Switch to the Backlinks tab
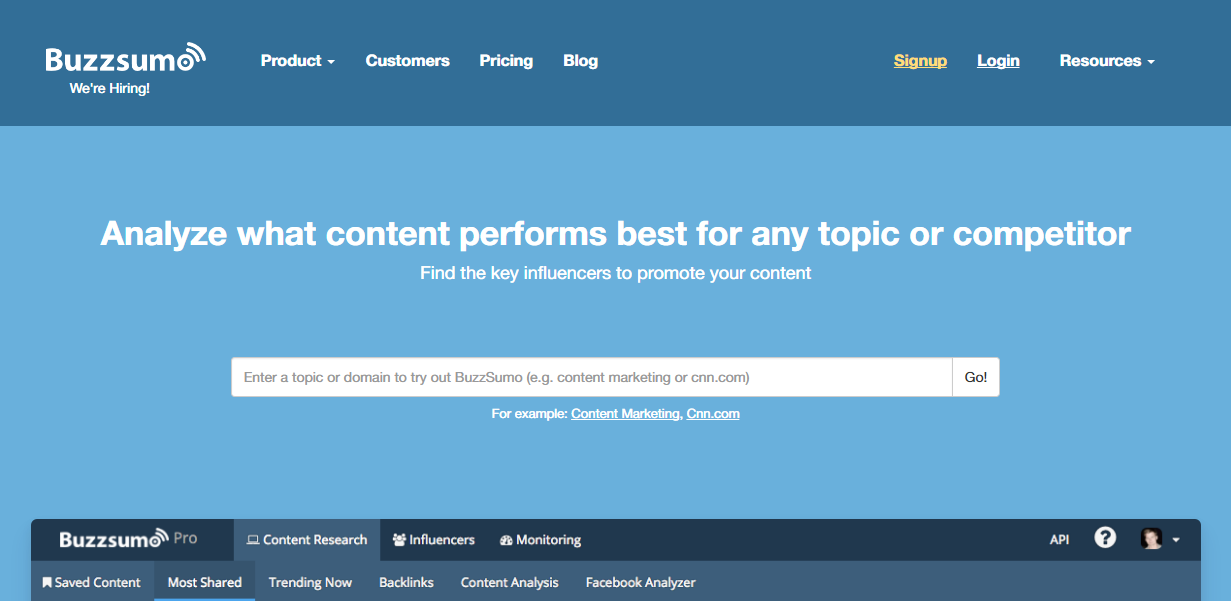This screenshot has height=601, width=1231. point(406,582)
